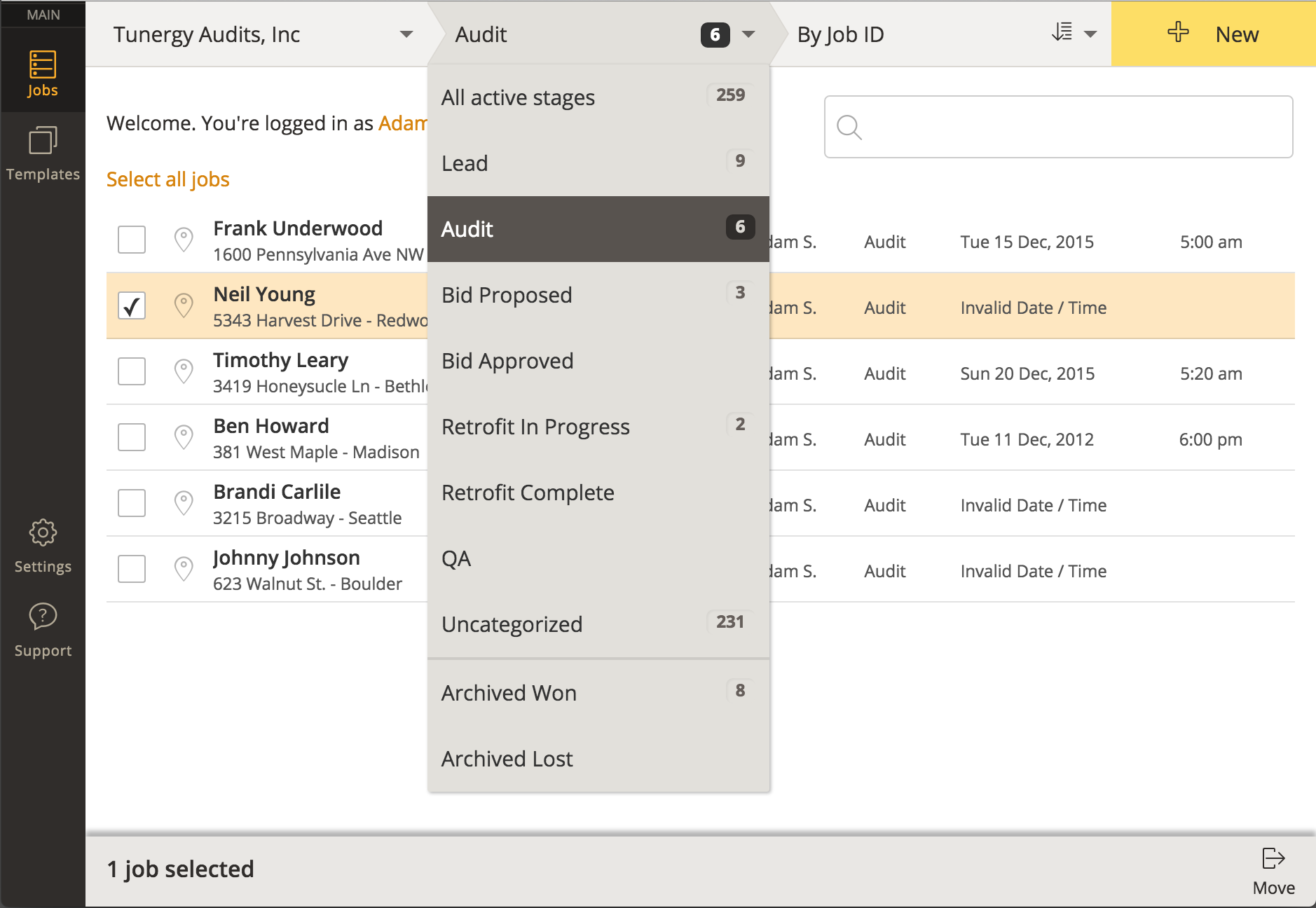
Task: Open the Templates section
Action: [43, 154]
